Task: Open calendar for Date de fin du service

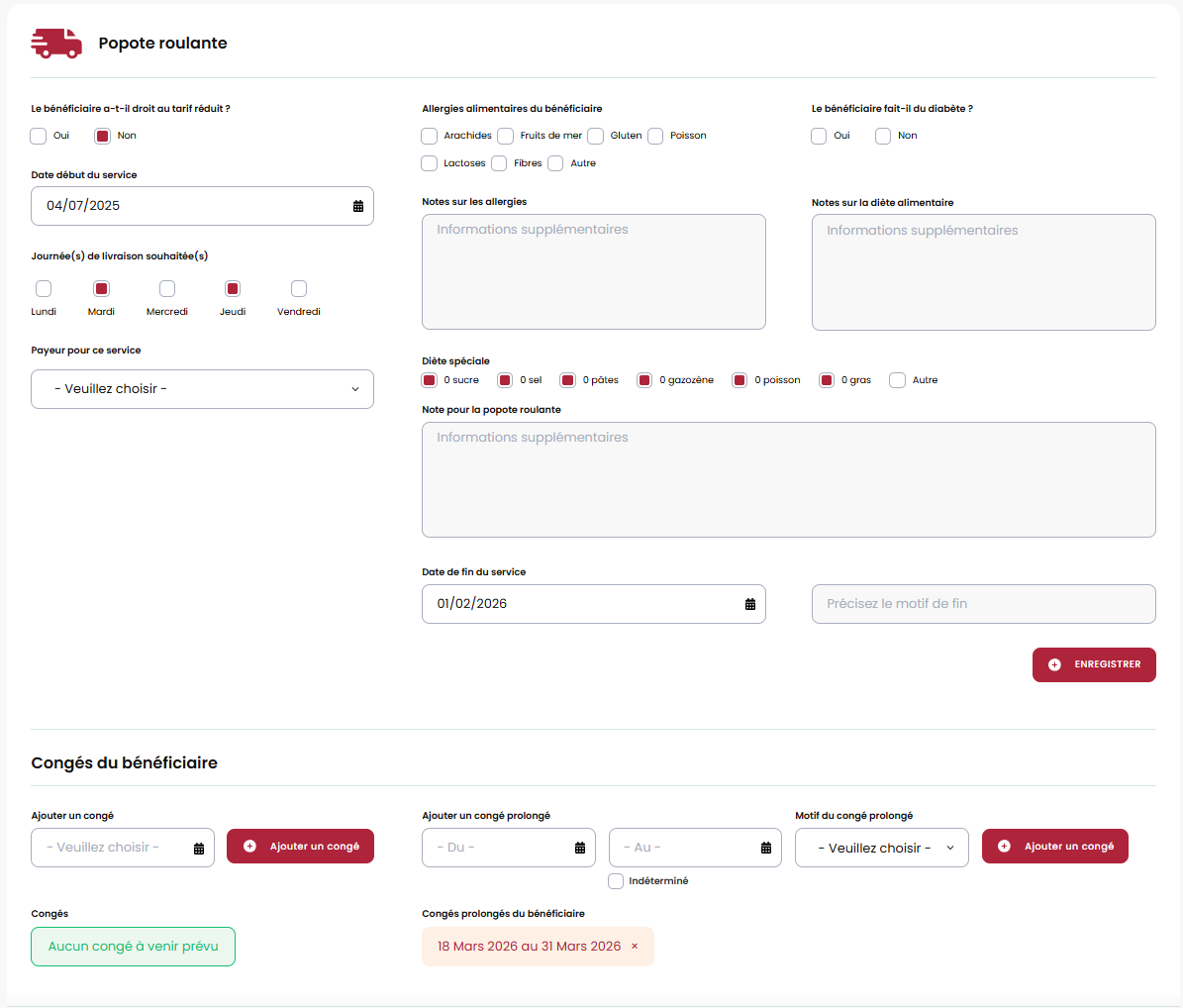Action: (x=750, y=604)
